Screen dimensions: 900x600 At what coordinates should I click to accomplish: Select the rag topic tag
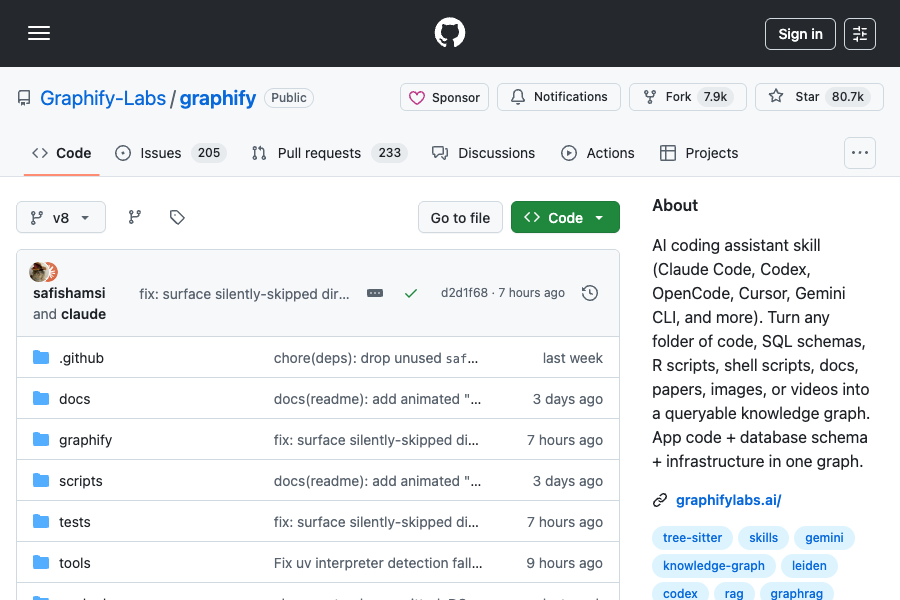click(734, 593)
